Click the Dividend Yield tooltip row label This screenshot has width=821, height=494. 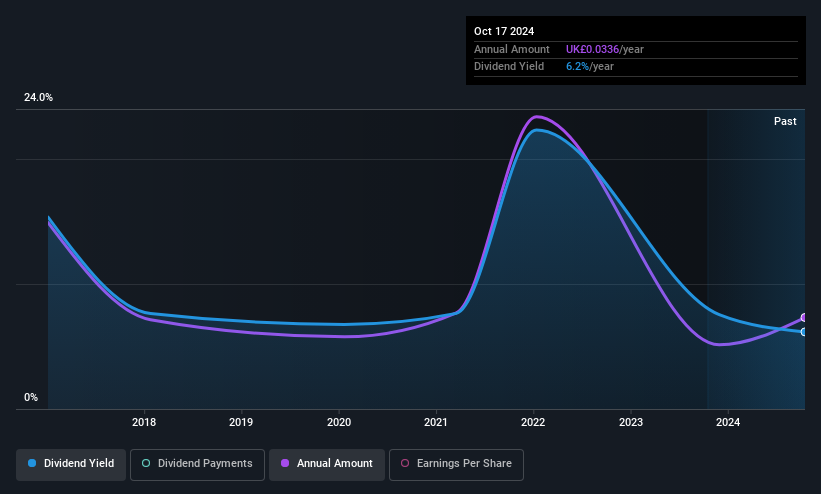click(x=509, y=67)
